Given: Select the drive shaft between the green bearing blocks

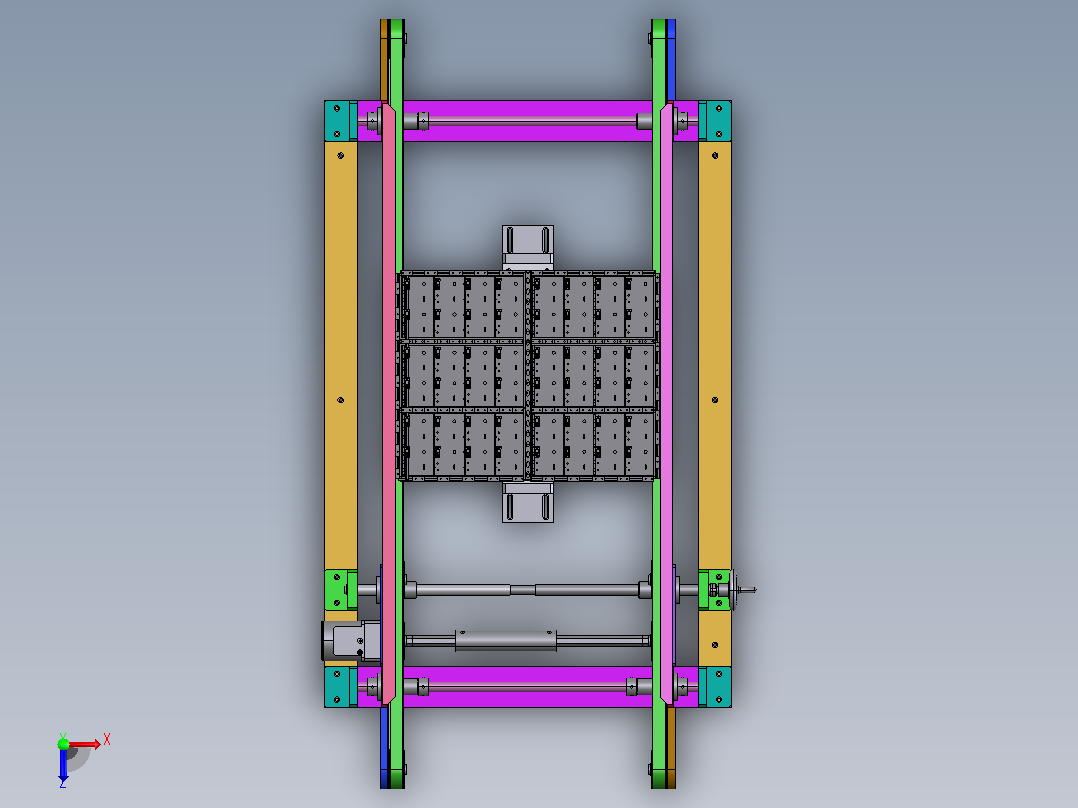Looking at the screenshot, I should pyautogui.click(x=527, y=590).
